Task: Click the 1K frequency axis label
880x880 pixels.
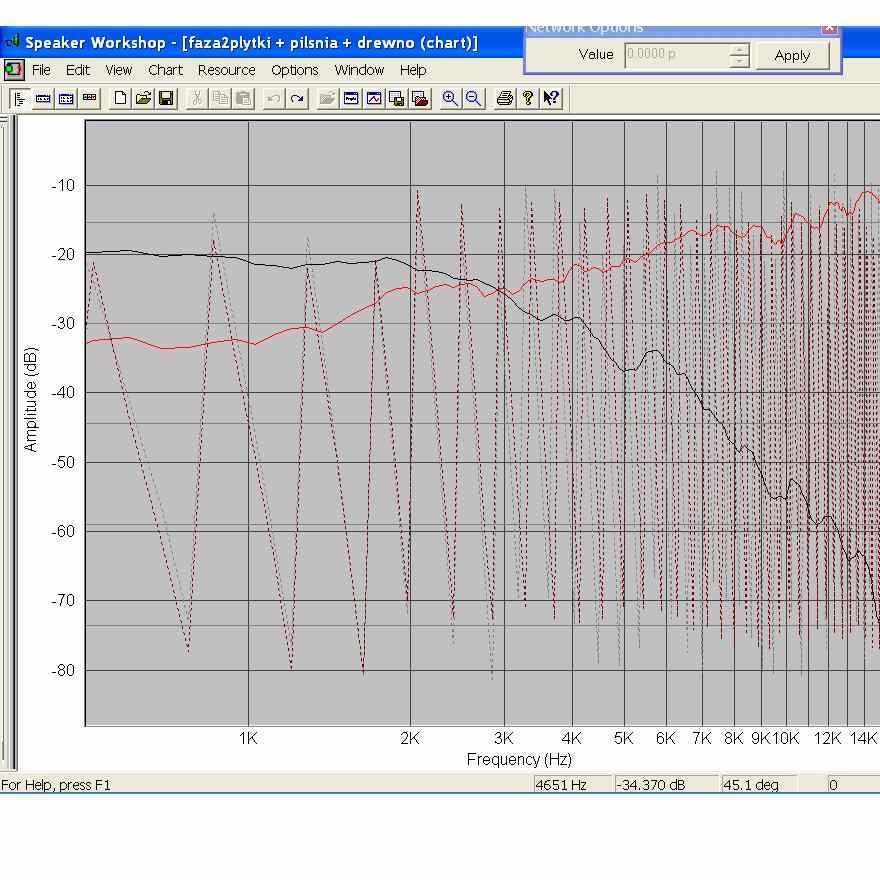Action: [248, 739]
